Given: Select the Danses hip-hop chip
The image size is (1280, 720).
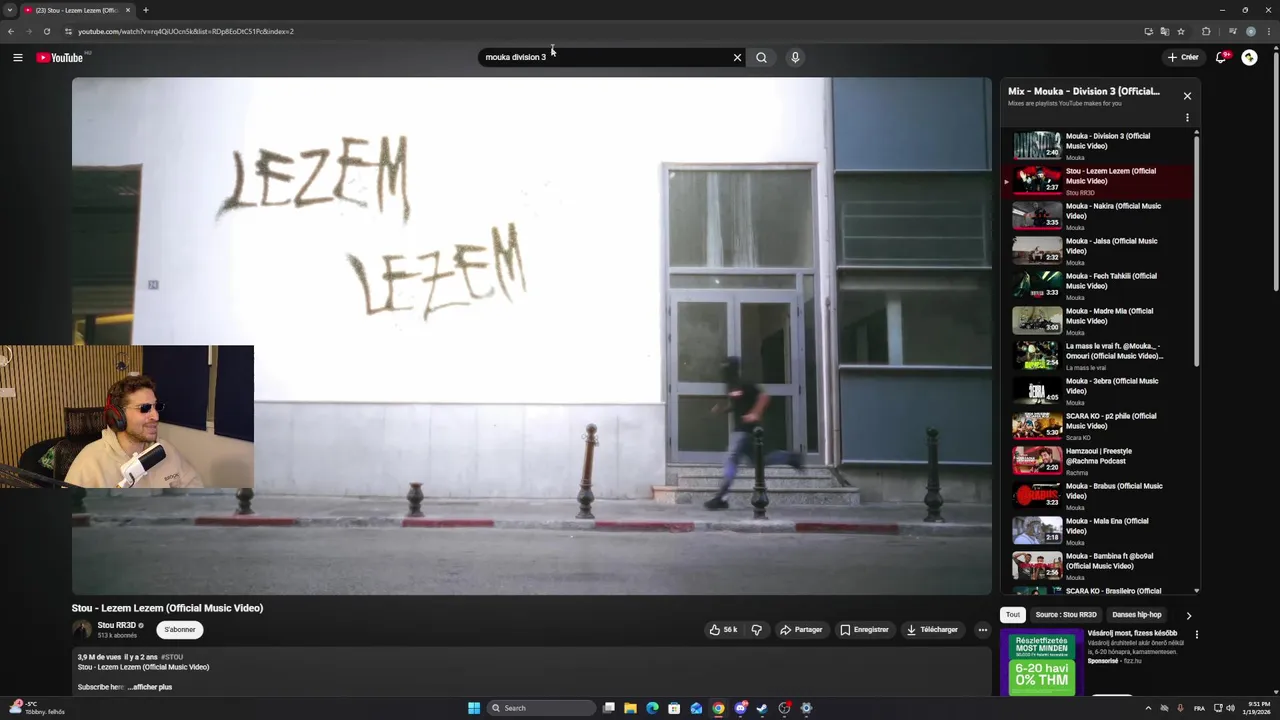Looking at the screenshot, I should click(1137, 615).
